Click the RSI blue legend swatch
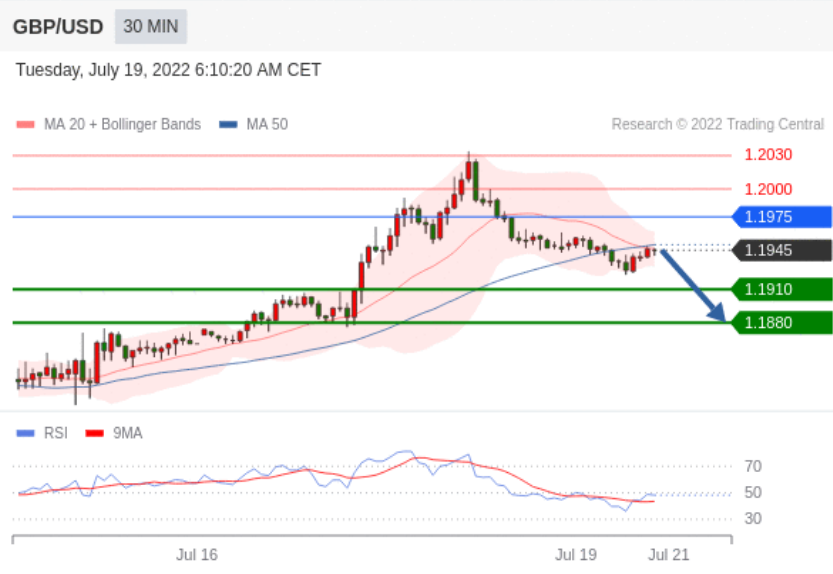 click(x=26, y=434)
